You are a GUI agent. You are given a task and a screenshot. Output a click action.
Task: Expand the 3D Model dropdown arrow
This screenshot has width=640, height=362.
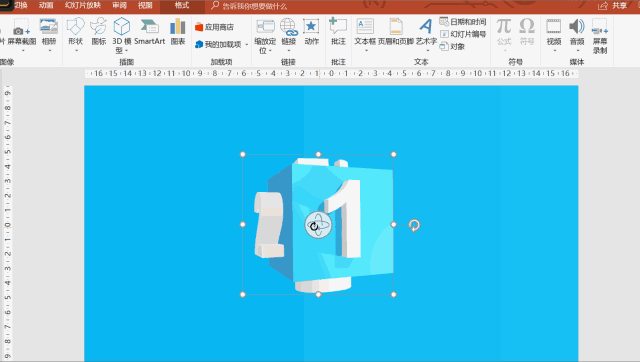coord(127,51)
